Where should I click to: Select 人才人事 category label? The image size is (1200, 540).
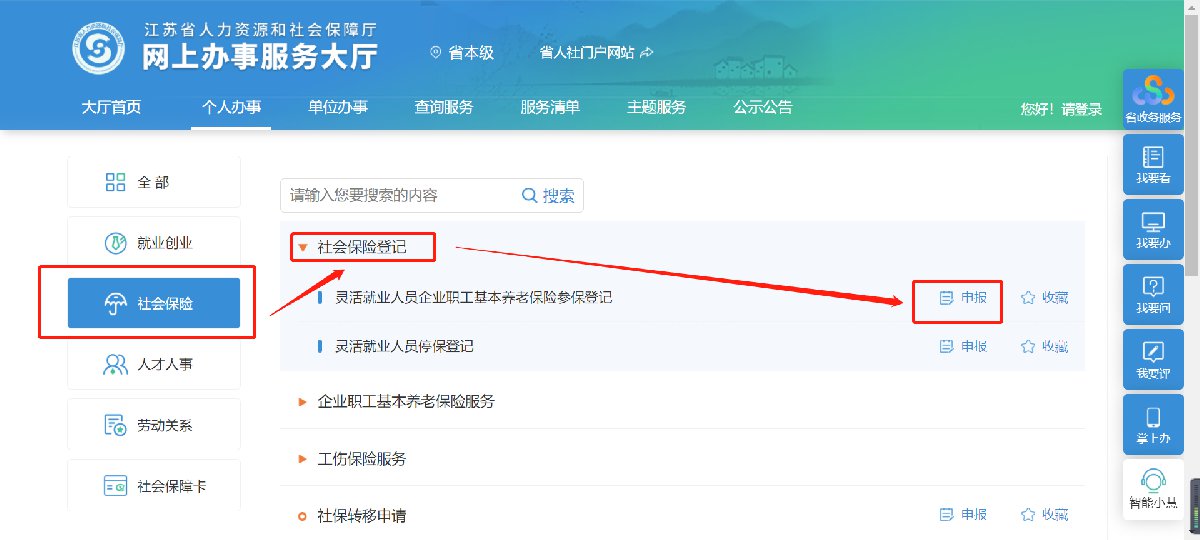[x=165, y=365]
